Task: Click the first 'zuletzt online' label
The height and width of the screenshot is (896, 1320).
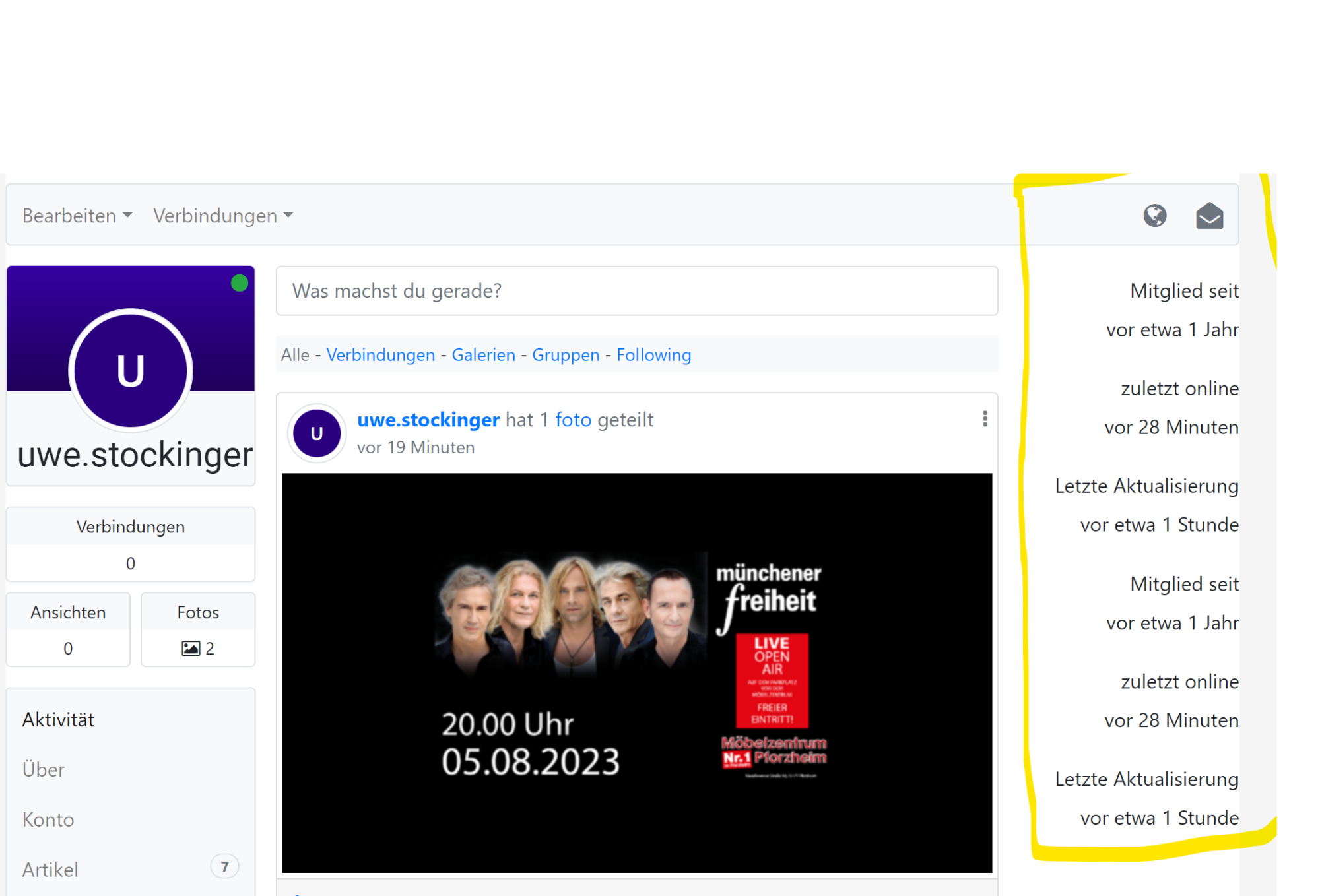Action: coord(1179,389)
